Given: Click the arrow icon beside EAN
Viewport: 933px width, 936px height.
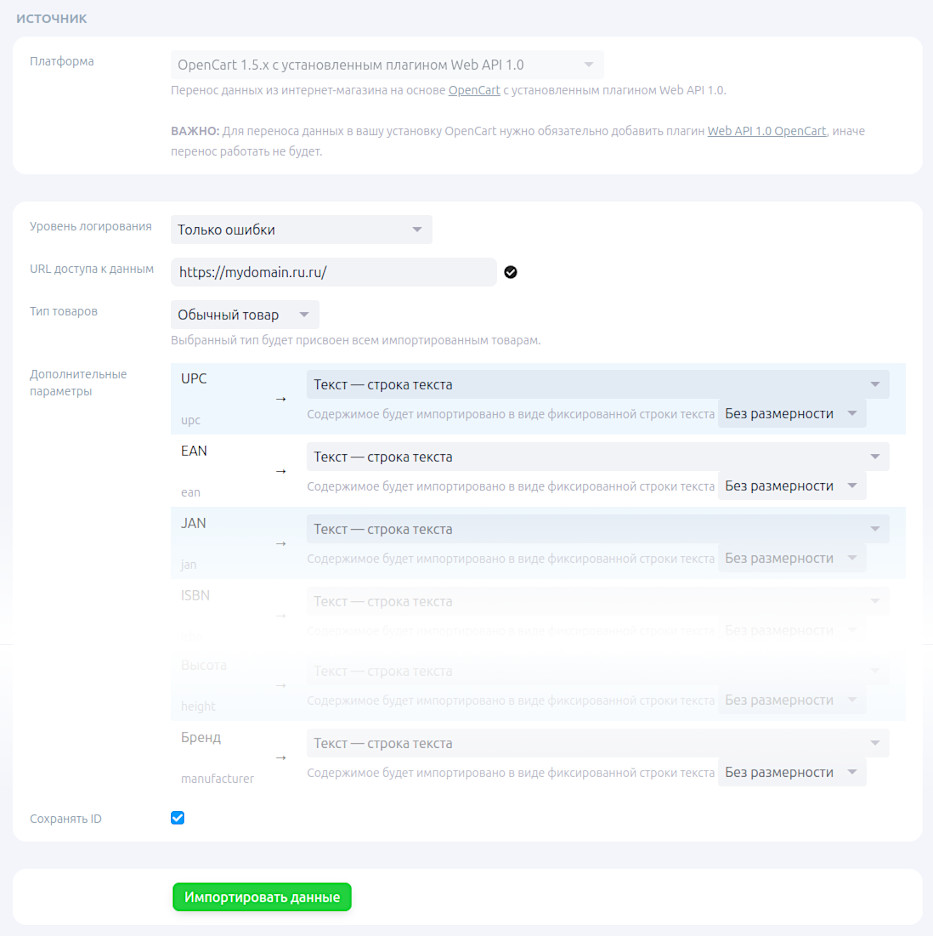Looking at the screenshot, I should [x=280, y=471].
